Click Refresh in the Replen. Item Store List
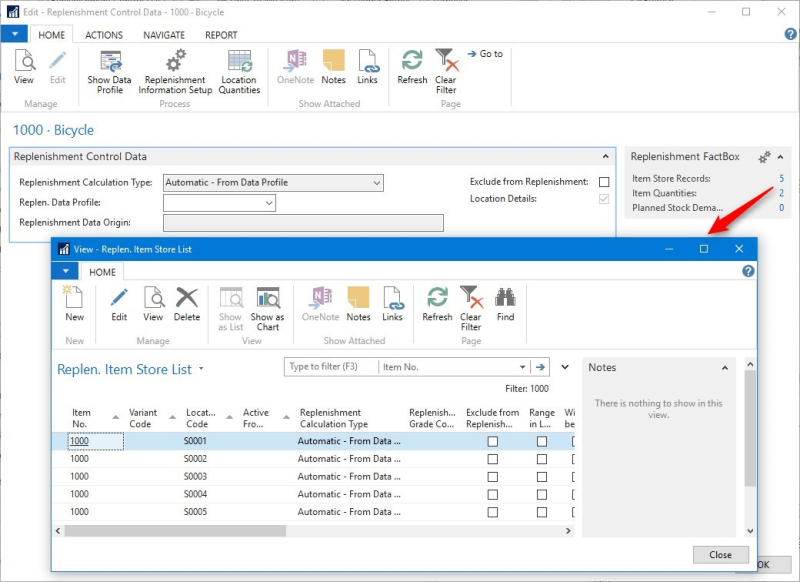The image size is (800, 582). pos(437,302)
